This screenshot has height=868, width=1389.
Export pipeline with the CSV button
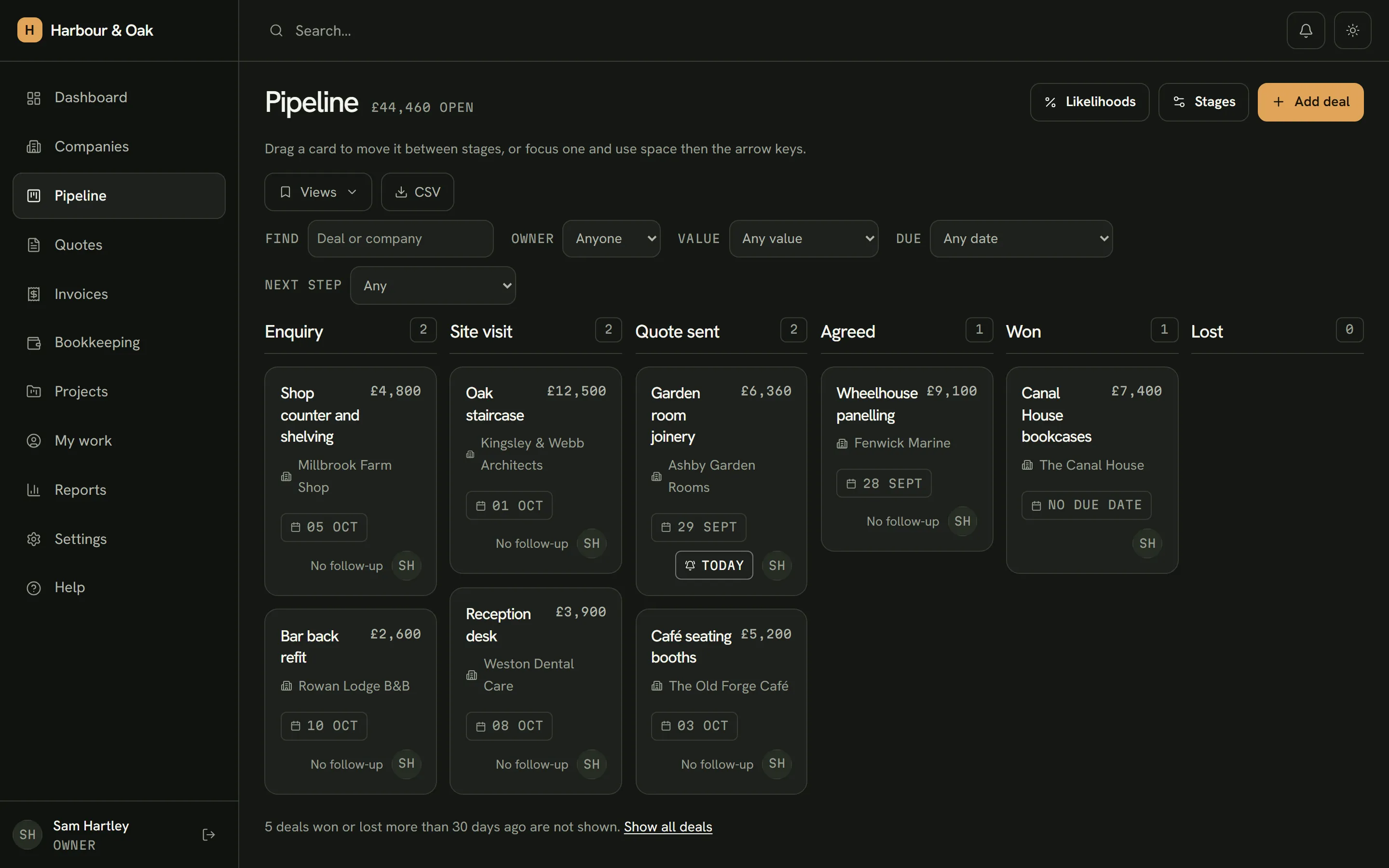point(417,192)
